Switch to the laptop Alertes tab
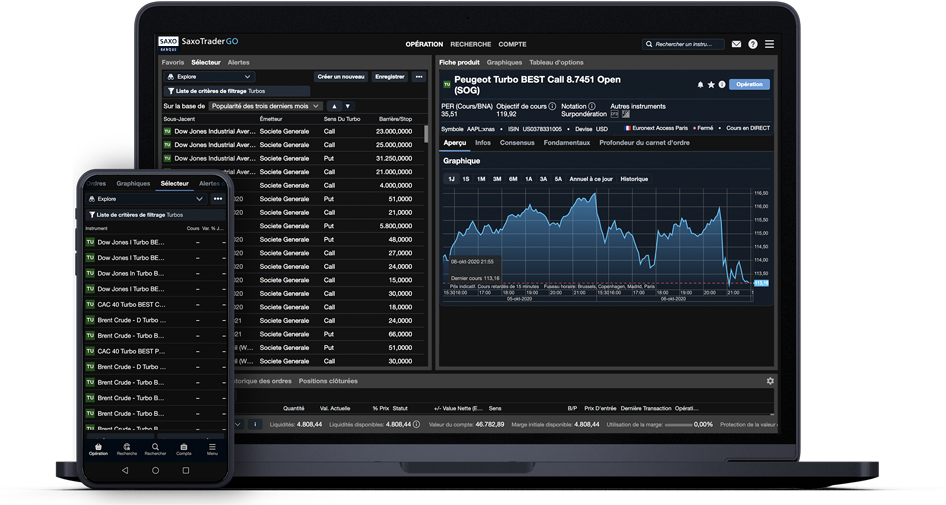This screenshot has width=946, height=505. (x=238, y=62)
